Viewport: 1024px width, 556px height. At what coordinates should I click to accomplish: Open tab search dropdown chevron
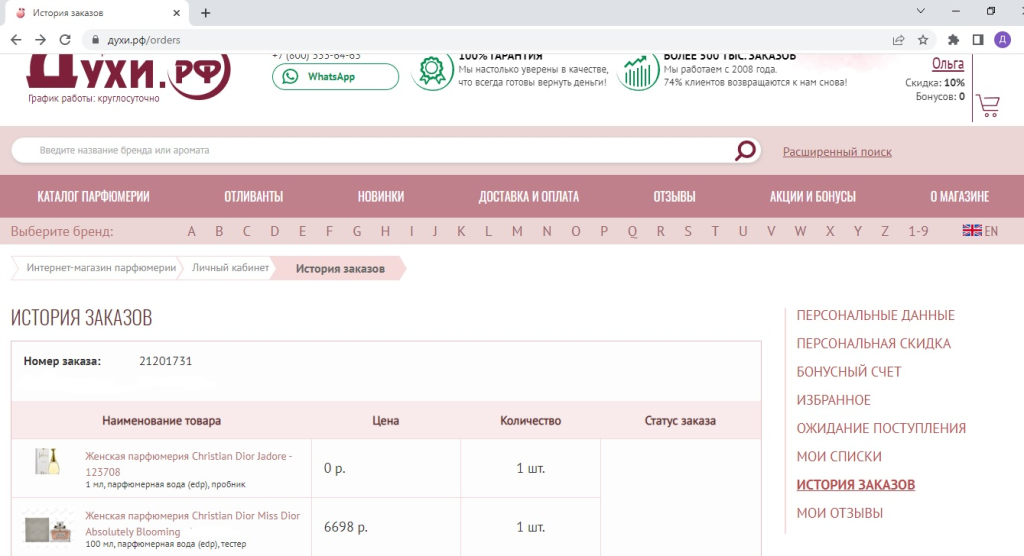(x=920, y=11)
